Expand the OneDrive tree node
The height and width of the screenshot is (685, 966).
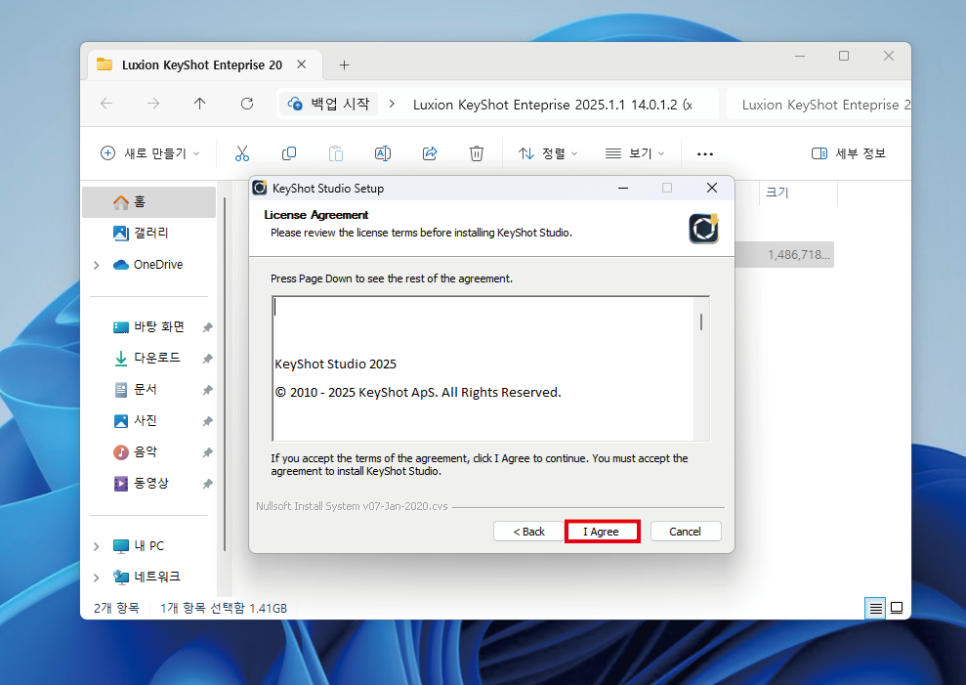96,265
